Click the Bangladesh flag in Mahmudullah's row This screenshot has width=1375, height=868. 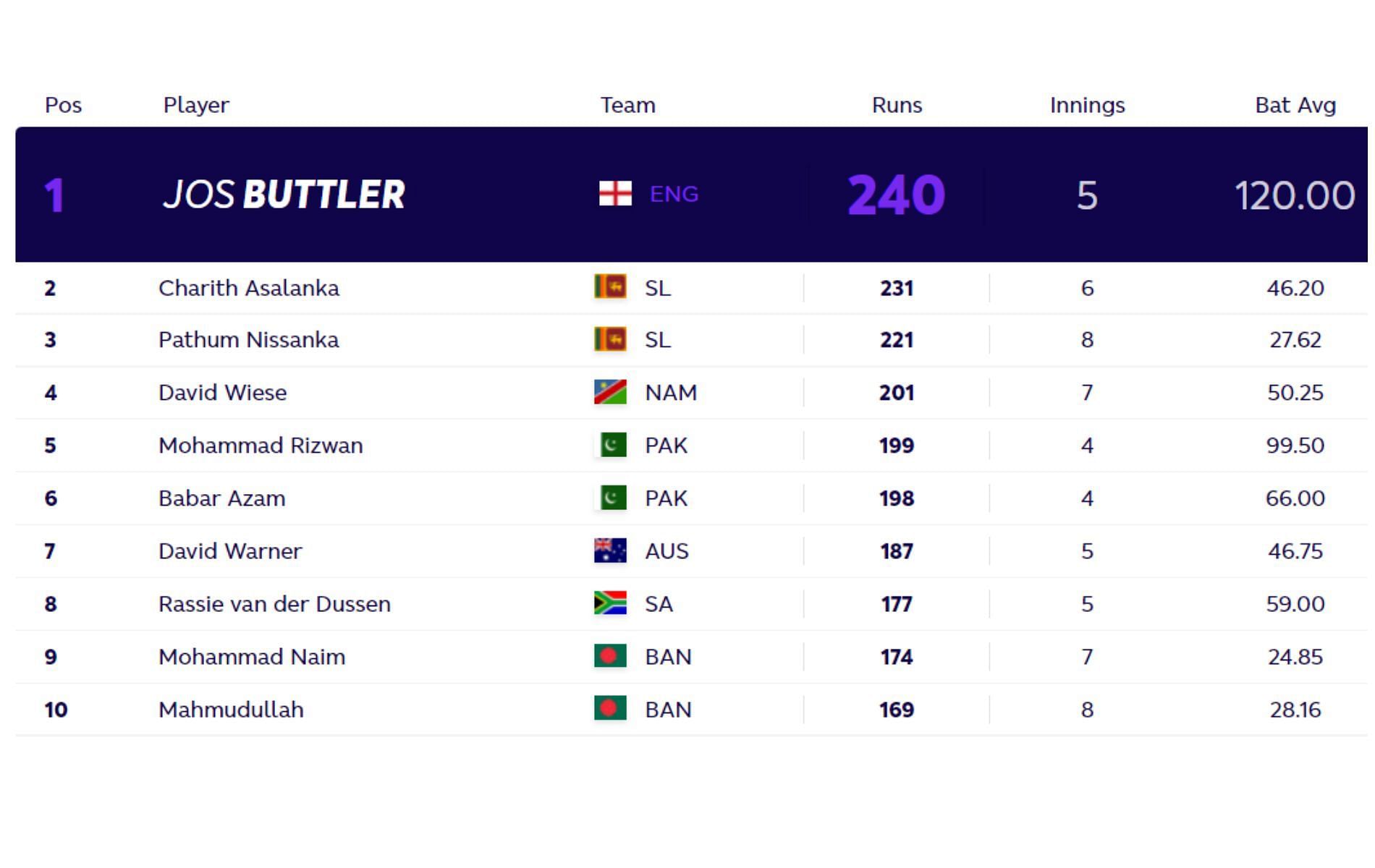point(610,708)
